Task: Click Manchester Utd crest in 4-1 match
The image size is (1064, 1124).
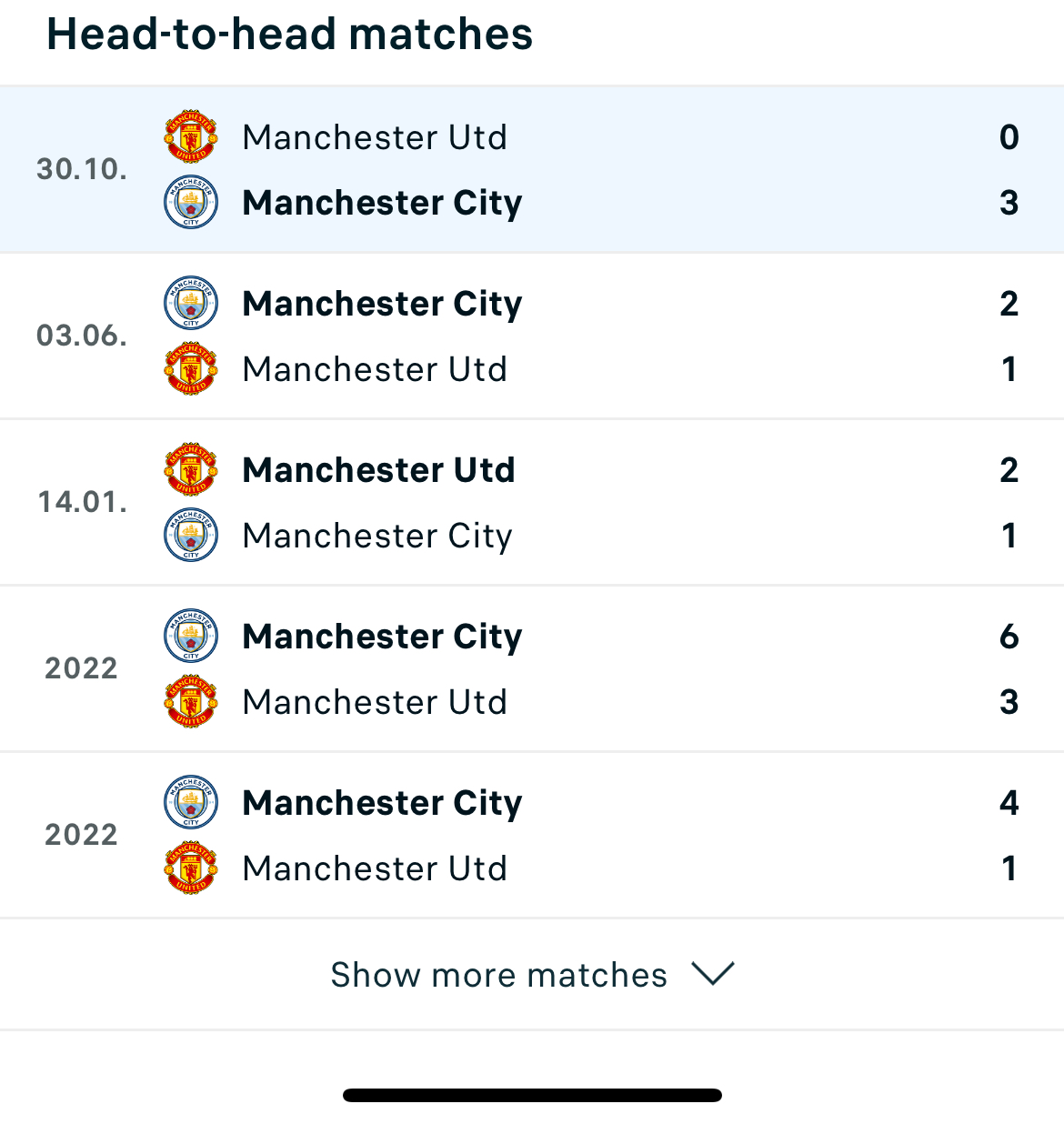Action: (x=191, y=868)
